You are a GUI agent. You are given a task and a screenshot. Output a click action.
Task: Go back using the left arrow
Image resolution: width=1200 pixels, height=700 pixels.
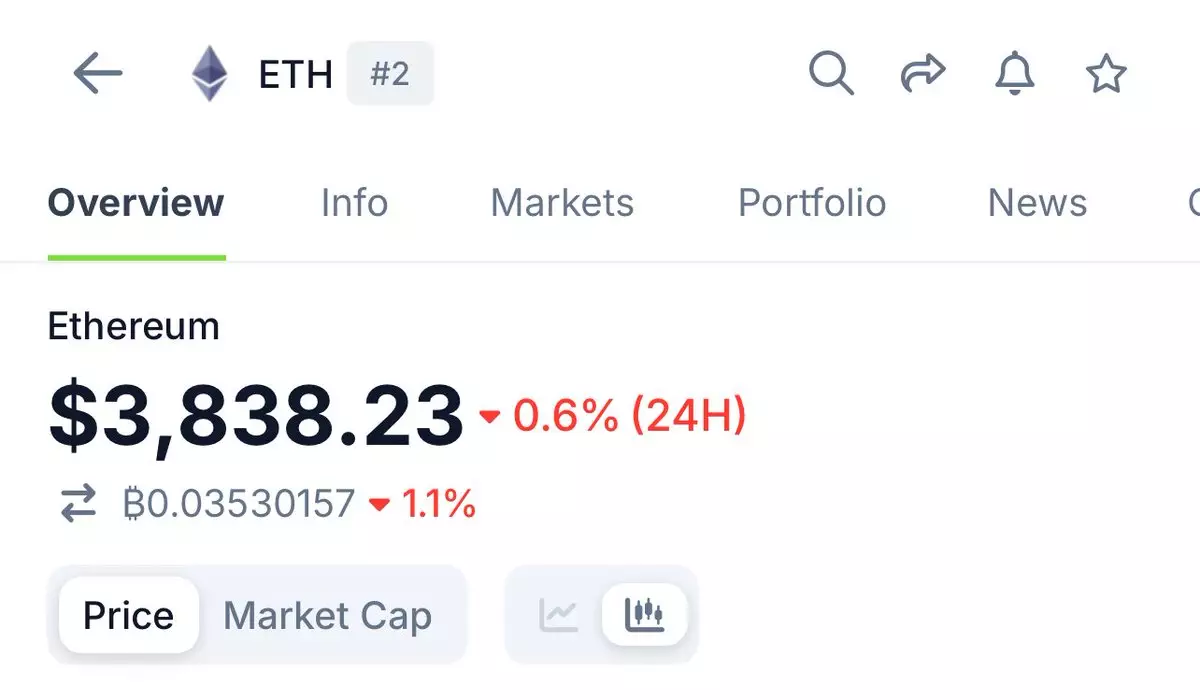[x=98, y=74]
